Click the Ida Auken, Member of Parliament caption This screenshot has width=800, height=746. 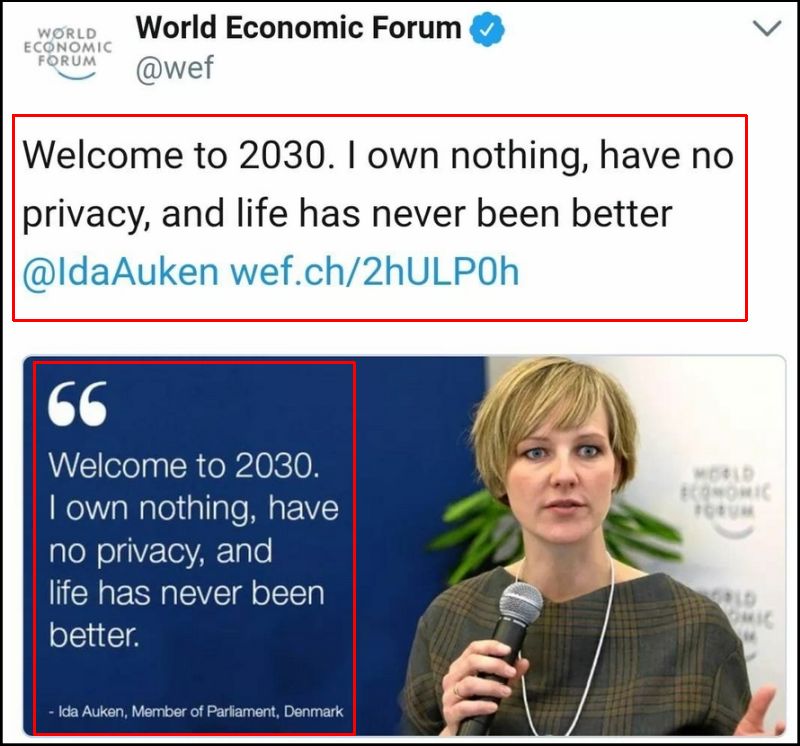point(196,712)
